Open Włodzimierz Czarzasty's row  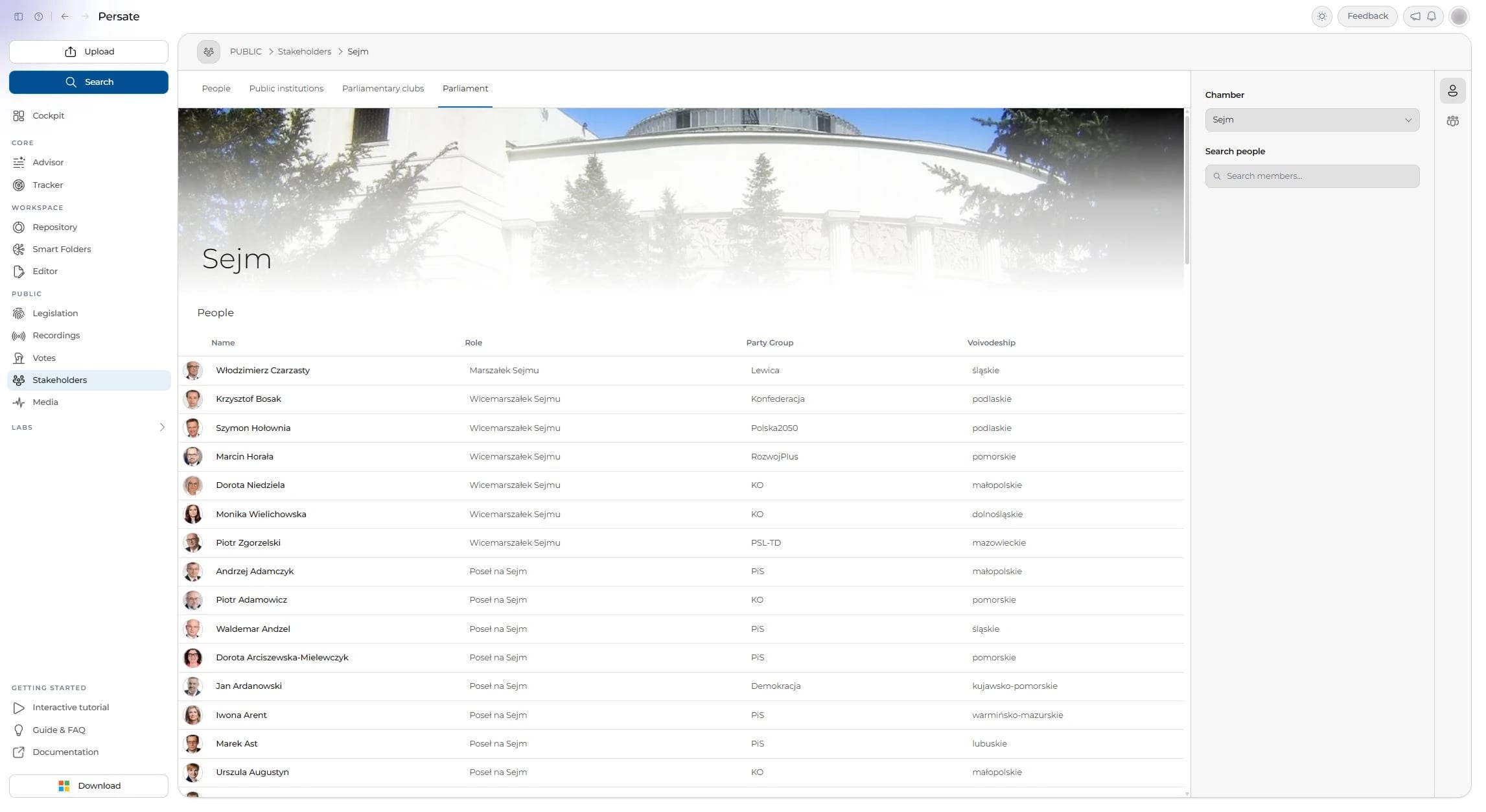click(x=680, y=371)
